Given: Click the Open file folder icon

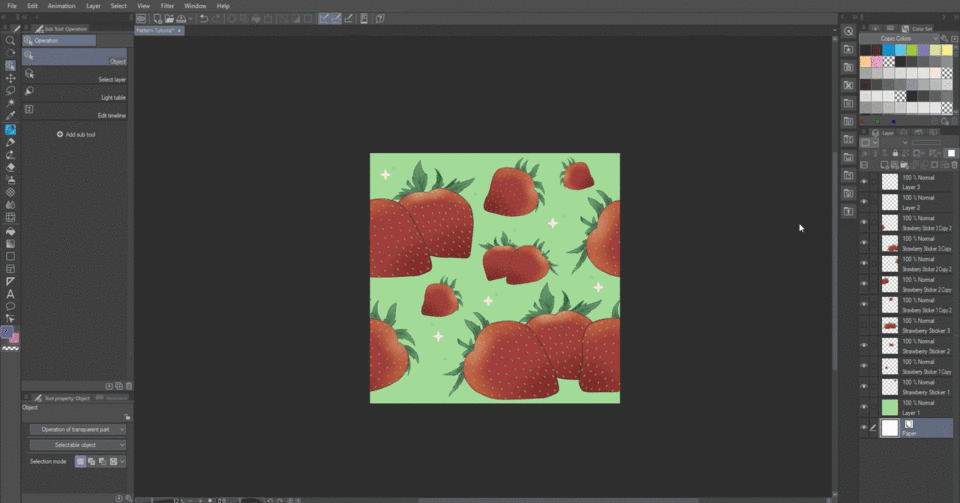Looking at the screenshot, I should pyautogui.click(x=169, y=18).
